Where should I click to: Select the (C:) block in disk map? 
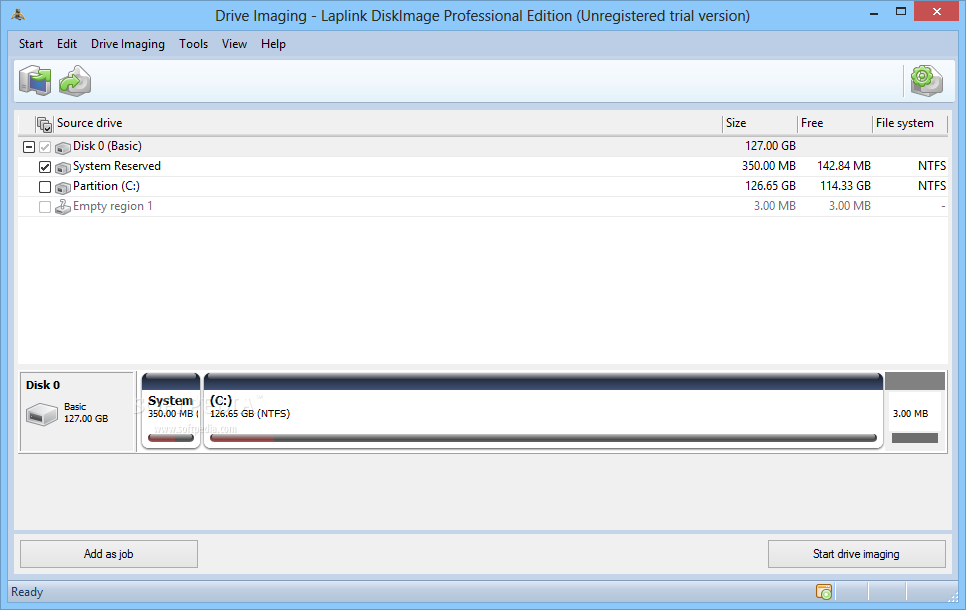[x=543, y=410]
